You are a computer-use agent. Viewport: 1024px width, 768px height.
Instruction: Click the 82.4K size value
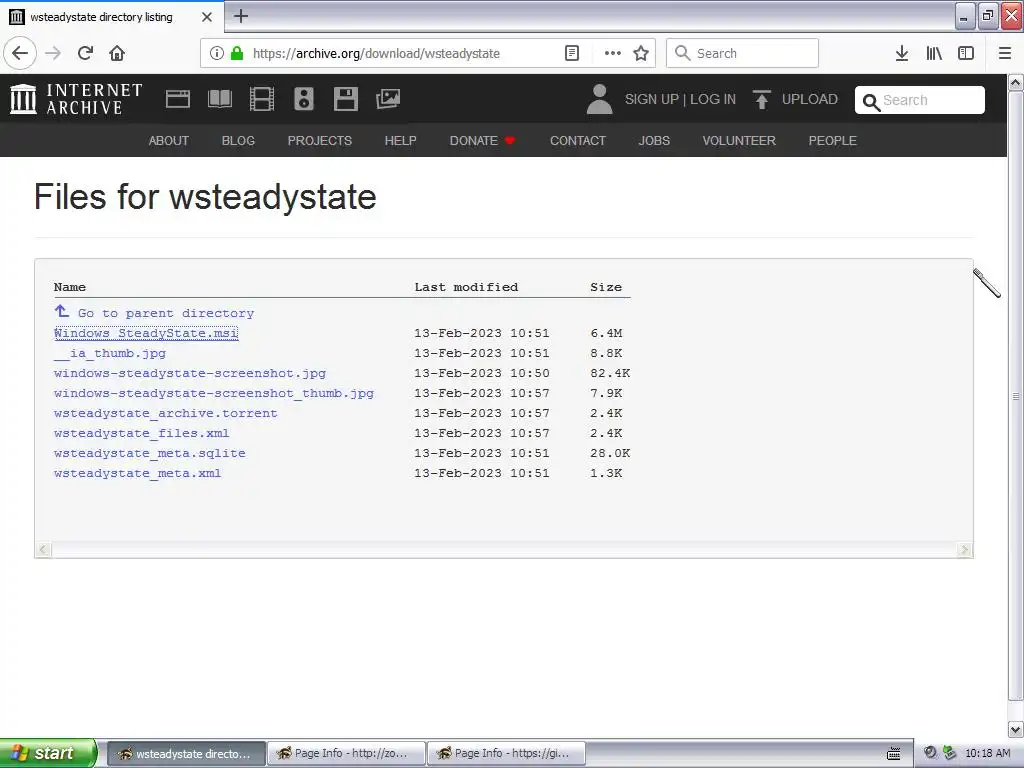[x=610, y=373]
